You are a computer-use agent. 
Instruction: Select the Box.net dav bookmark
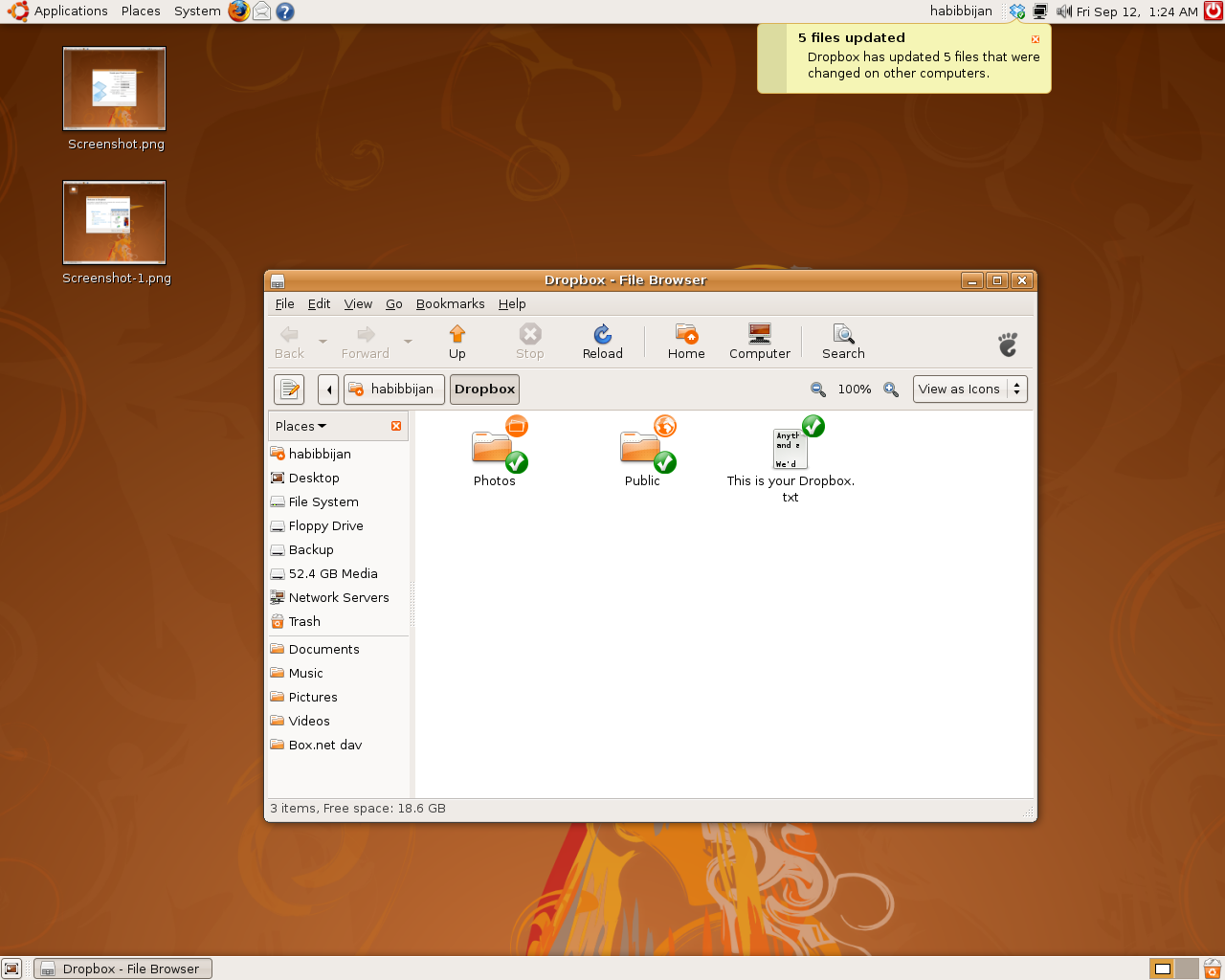[x=338, y=745]
